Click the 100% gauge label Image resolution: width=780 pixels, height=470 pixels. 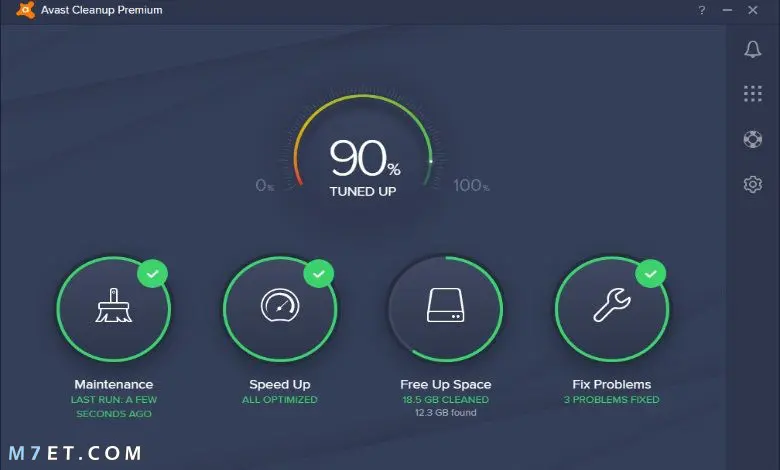coord(471,186)
